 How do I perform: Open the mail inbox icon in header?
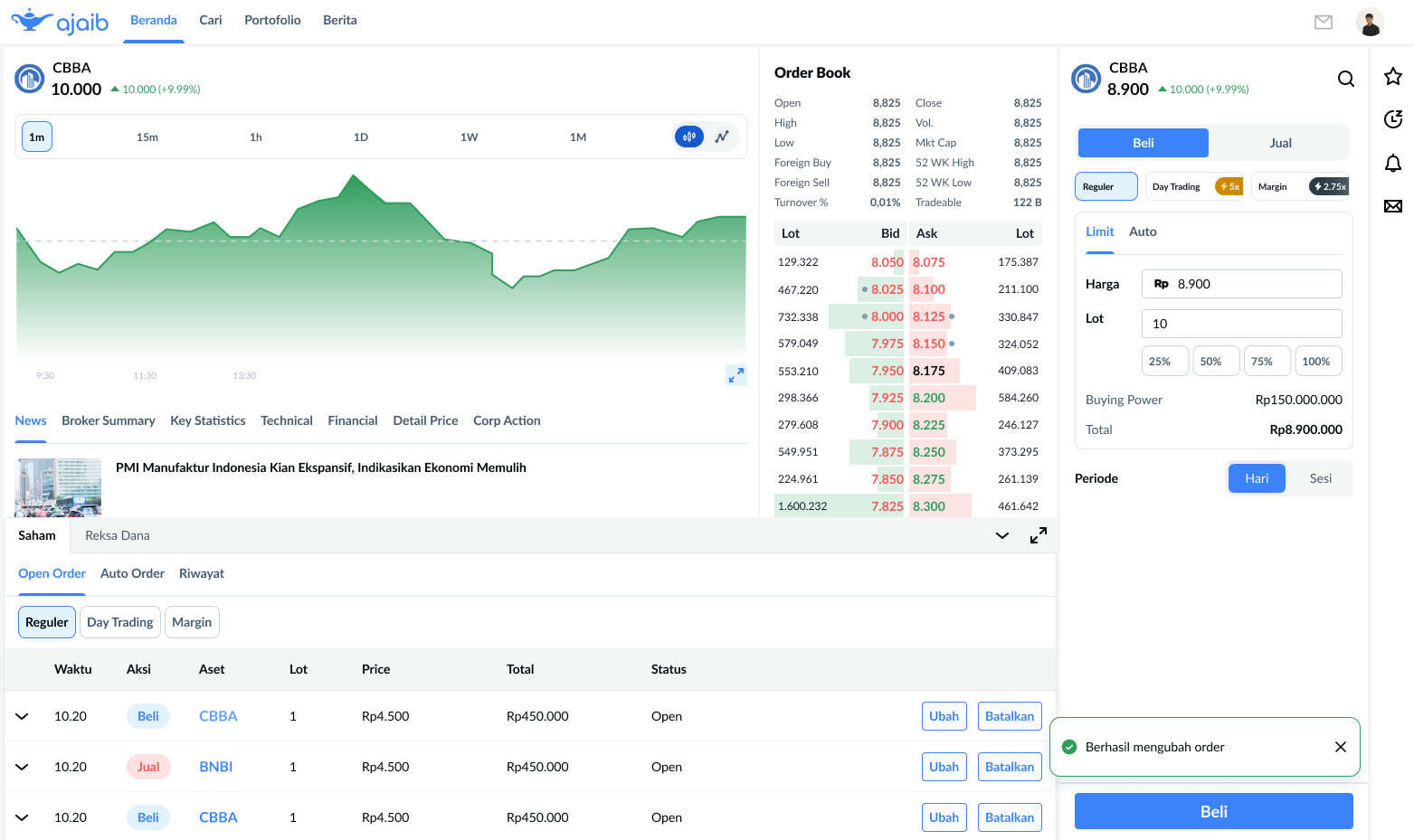1324,22
